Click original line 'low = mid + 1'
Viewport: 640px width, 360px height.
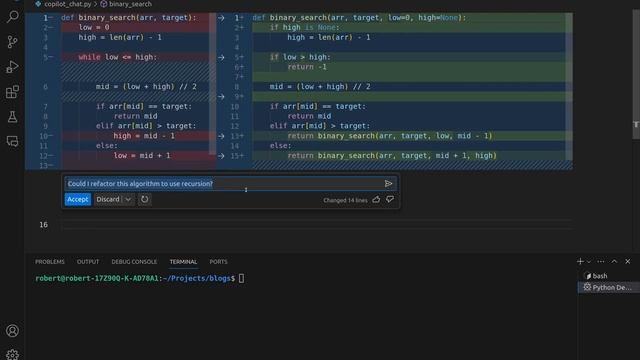click(x=142, y=156)
